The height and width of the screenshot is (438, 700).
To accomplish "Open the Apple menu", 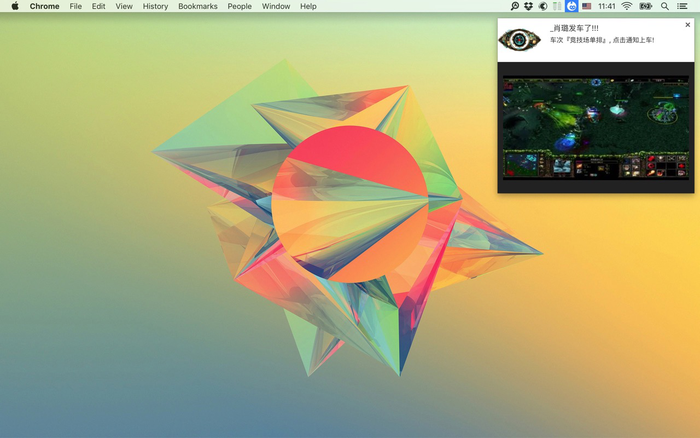I will (x=15, y=6).
